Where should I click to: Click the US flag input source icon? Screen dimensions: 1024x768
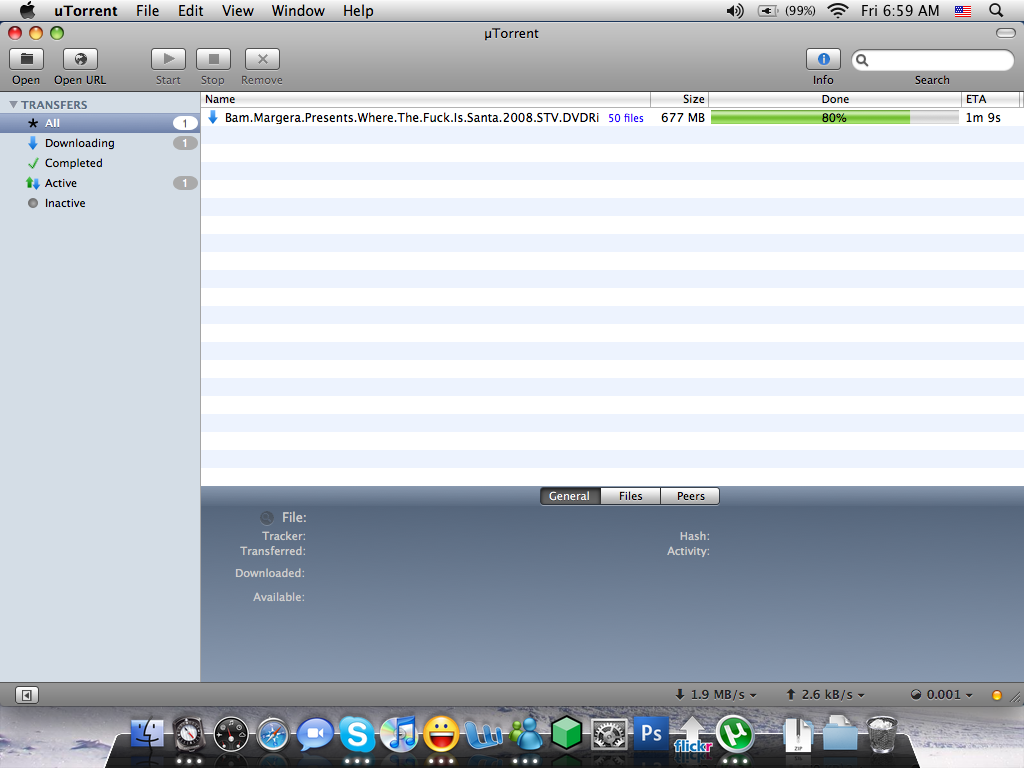pos(963,11)
